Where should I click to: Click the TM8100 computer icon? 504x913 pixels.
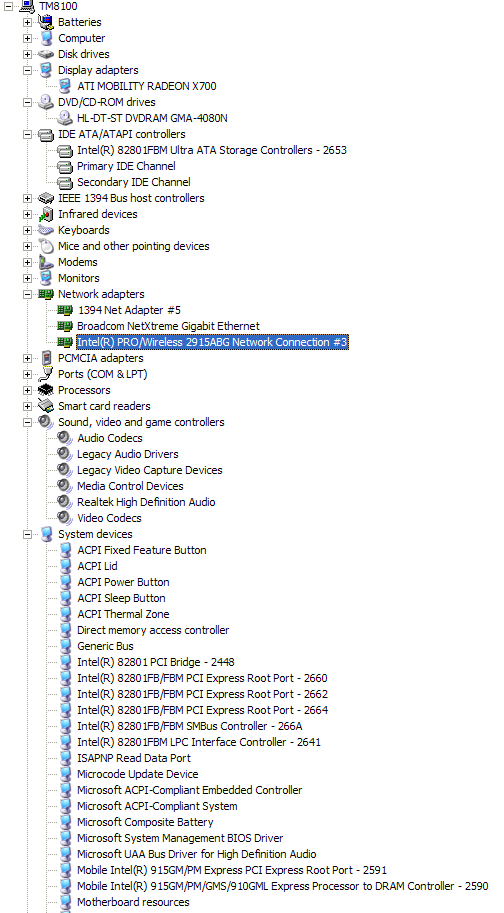coord(27,6)
